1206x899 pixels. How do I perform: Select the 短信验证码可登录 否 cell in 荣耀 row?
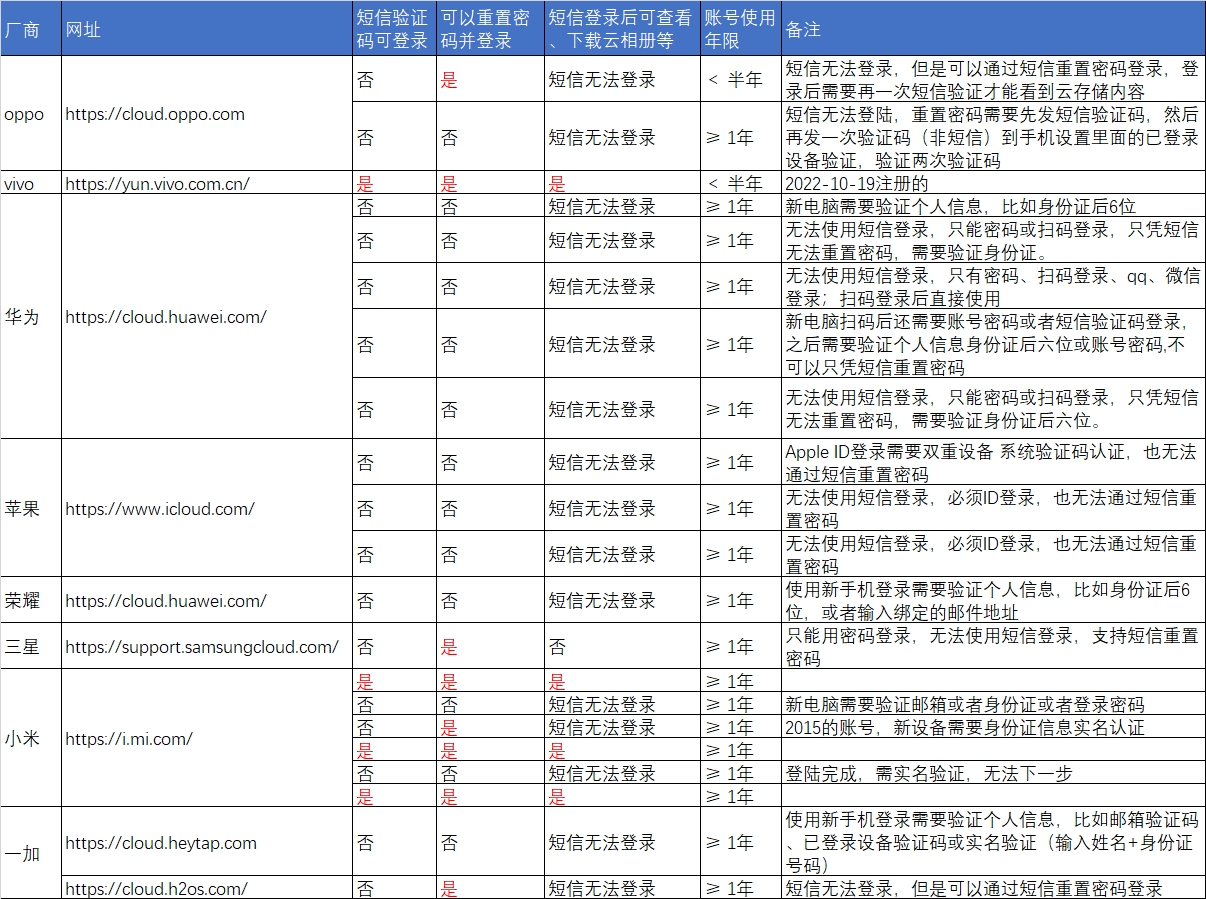(394, 600)
